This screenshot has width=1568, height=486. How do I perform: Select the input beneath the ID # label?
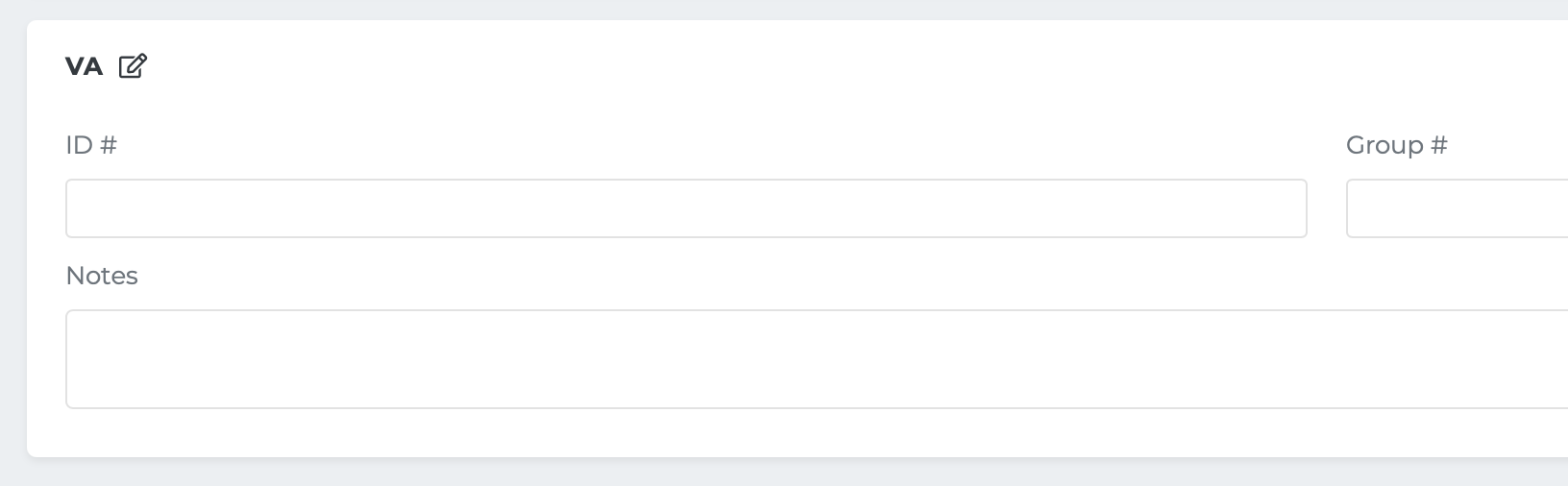tap(686, 208)
